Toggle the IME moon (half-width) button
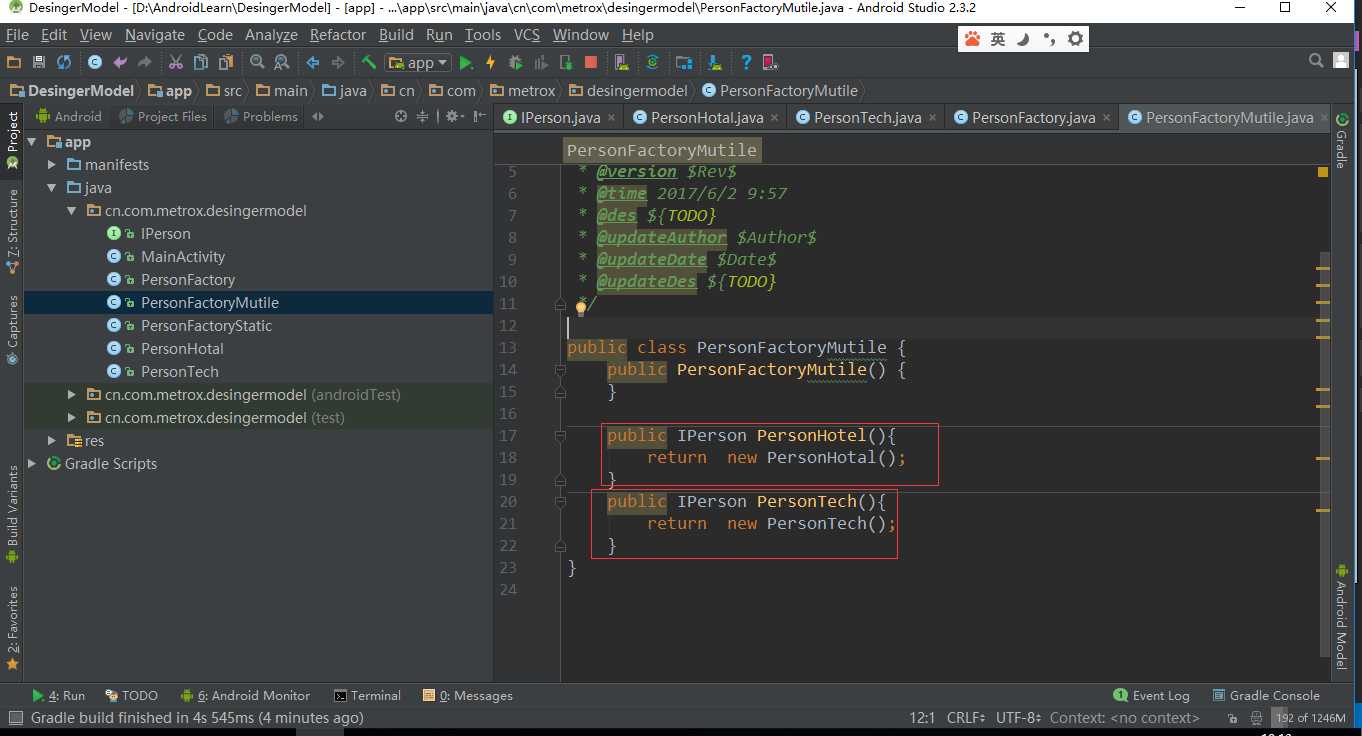Screen dimensions: 1362x736 pos(1023,39)
